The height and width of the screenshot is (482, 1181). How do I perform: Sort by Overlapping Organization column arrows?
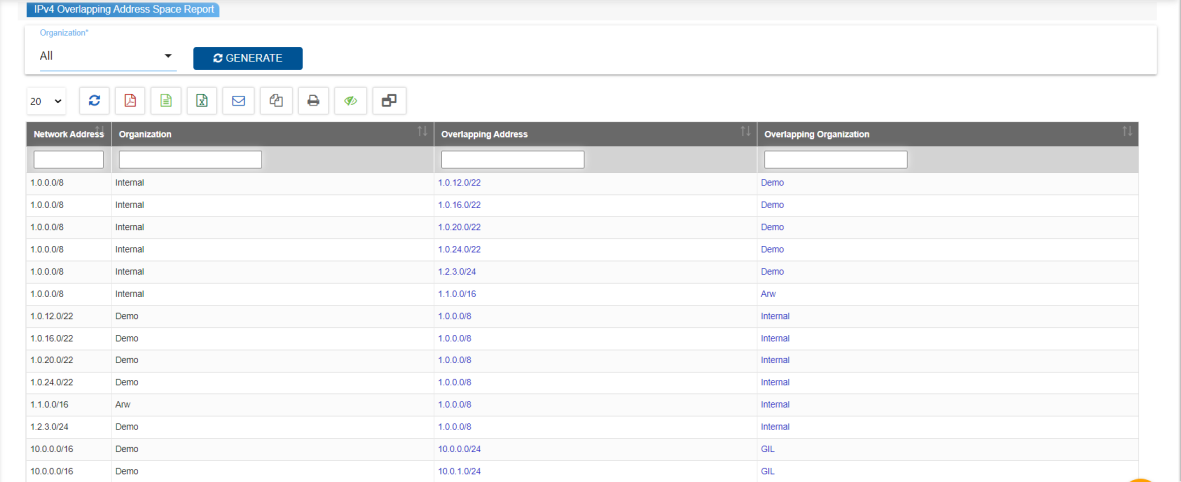[1127, 132]
